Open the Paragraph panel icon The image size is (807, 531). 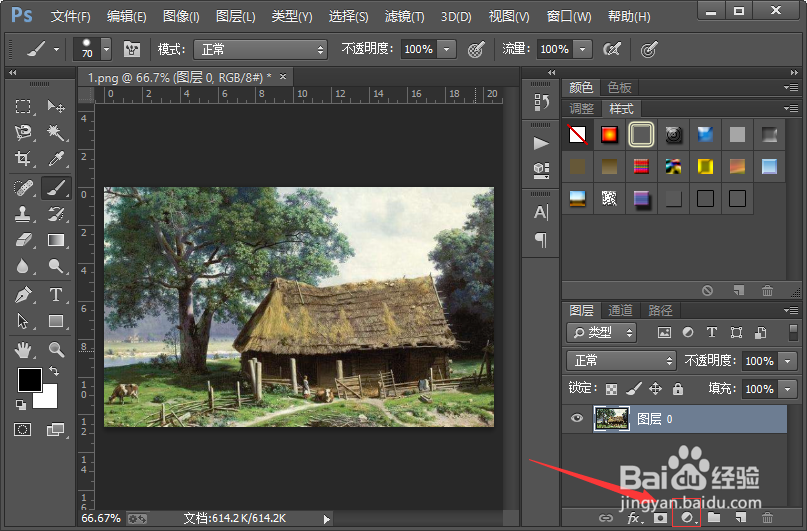point(541,239)
